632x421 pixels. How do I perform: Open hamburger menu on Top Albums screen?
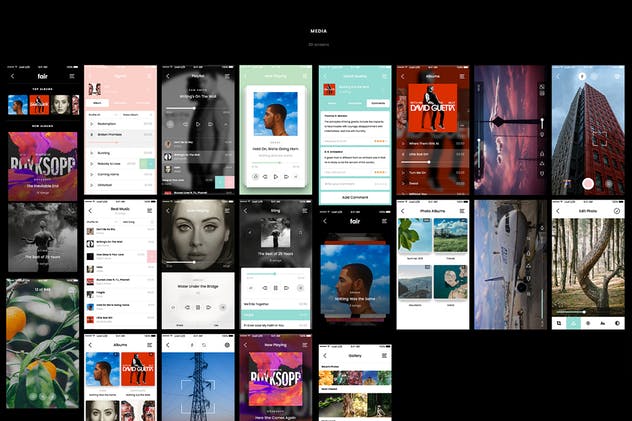tap(72, 76)
